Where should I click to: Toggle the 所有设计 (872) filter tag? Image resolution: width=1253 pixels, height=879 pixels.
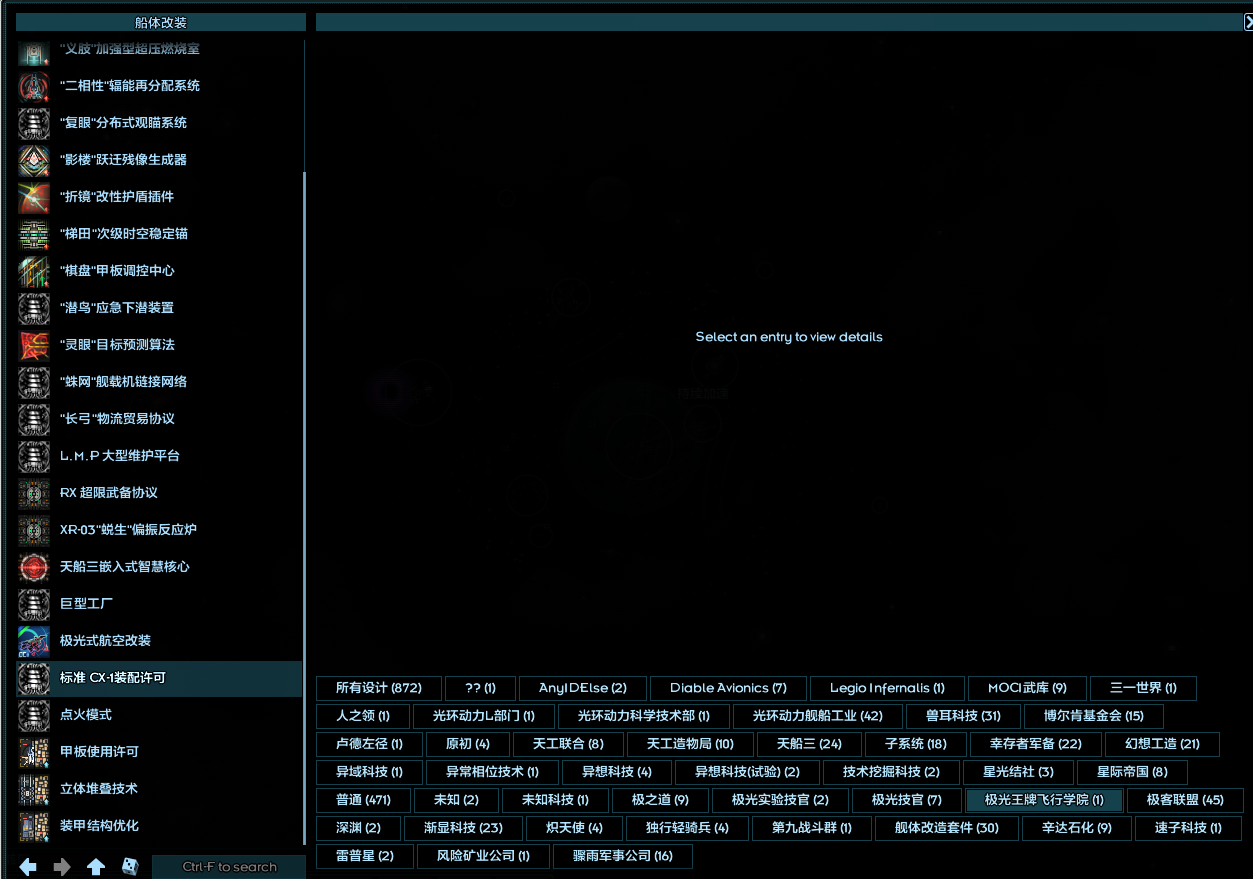point(378,688)
